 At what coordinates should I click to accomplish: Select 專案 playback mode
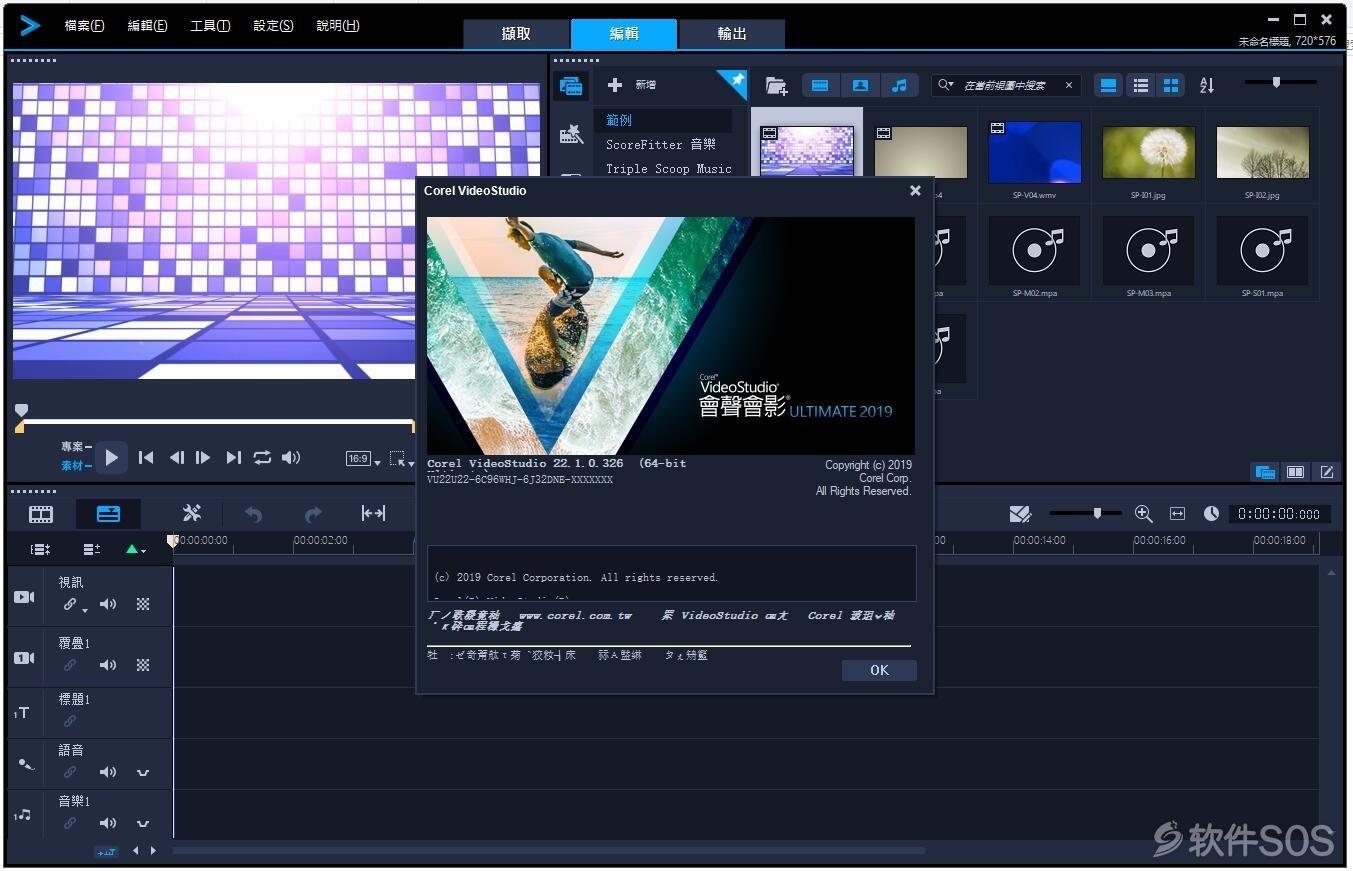pos(76,447)
